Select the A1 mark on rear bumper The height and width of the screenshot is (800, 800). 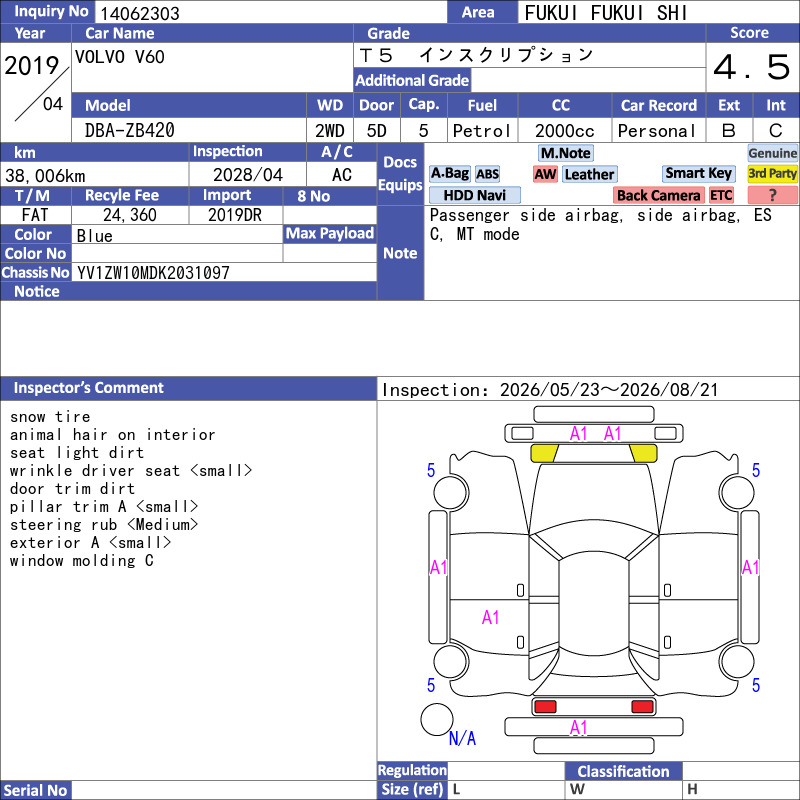(579, 728)
